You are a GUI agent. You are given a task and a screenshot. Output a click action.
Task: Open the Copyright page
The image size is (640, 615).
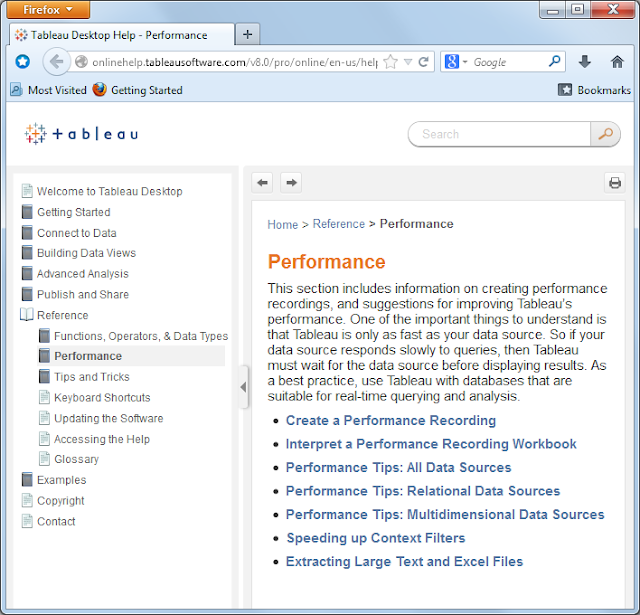(60, 501)
